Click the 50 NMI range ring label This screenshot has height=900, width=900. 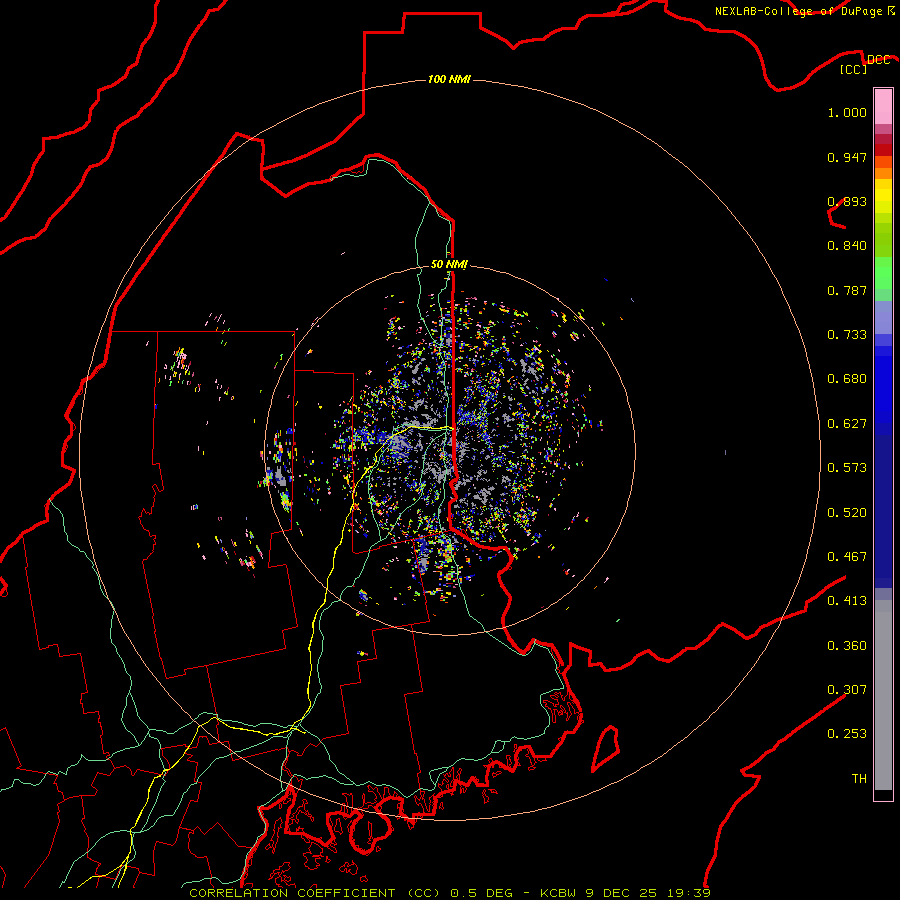tap(449, 264)
